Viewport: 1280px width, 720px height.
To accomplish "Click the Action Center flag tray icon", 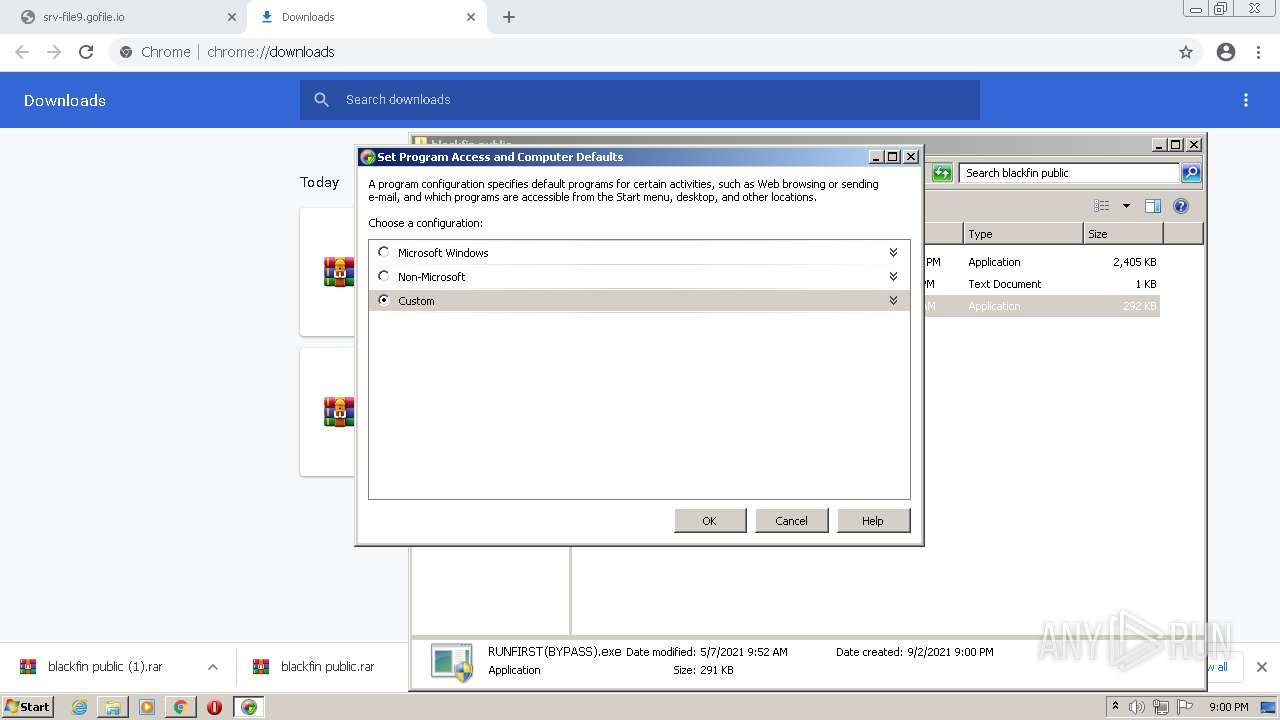I will tap(1185, 707).
